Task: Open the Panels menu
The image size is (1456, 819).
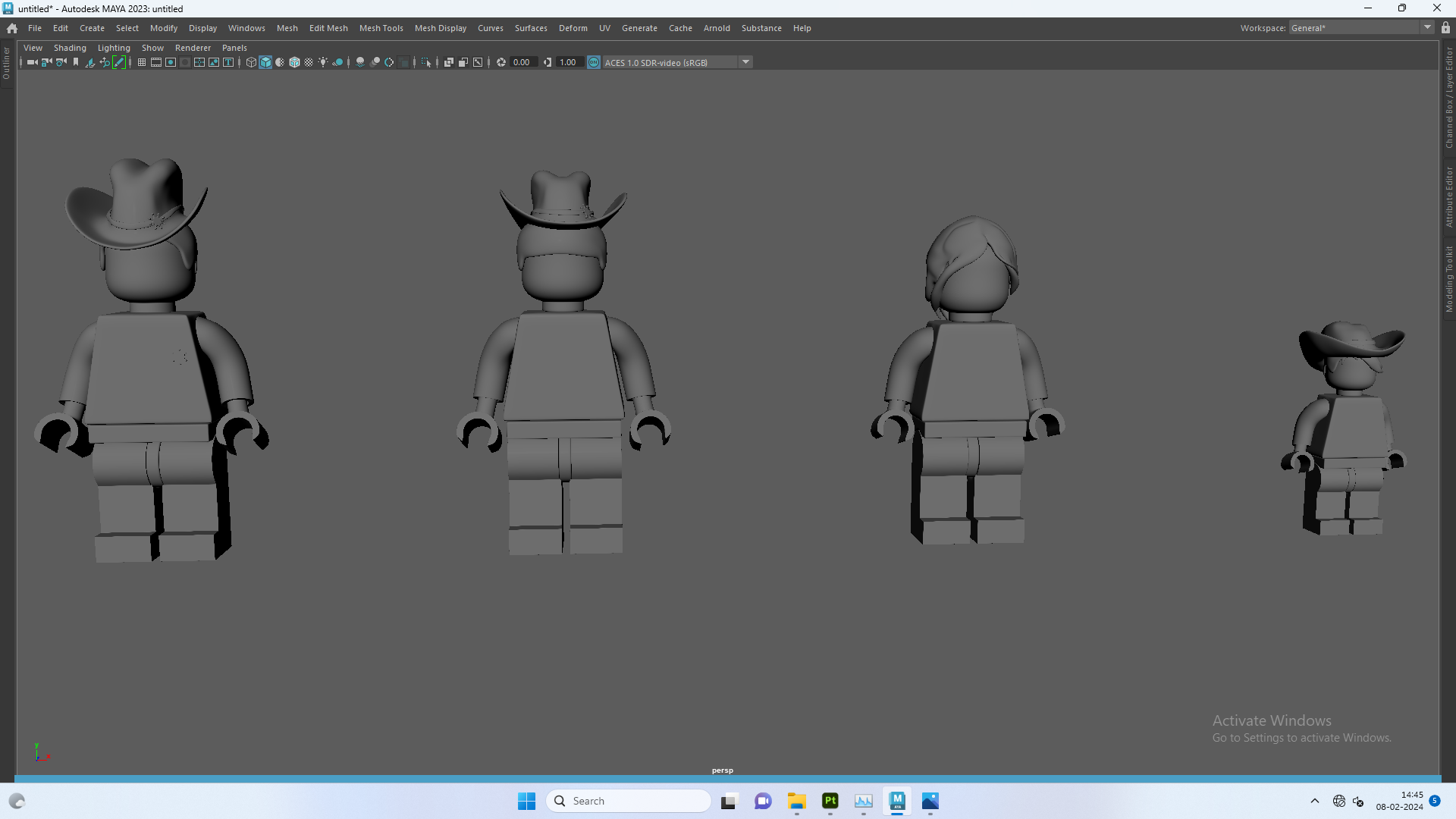Action: coord(234,48)
